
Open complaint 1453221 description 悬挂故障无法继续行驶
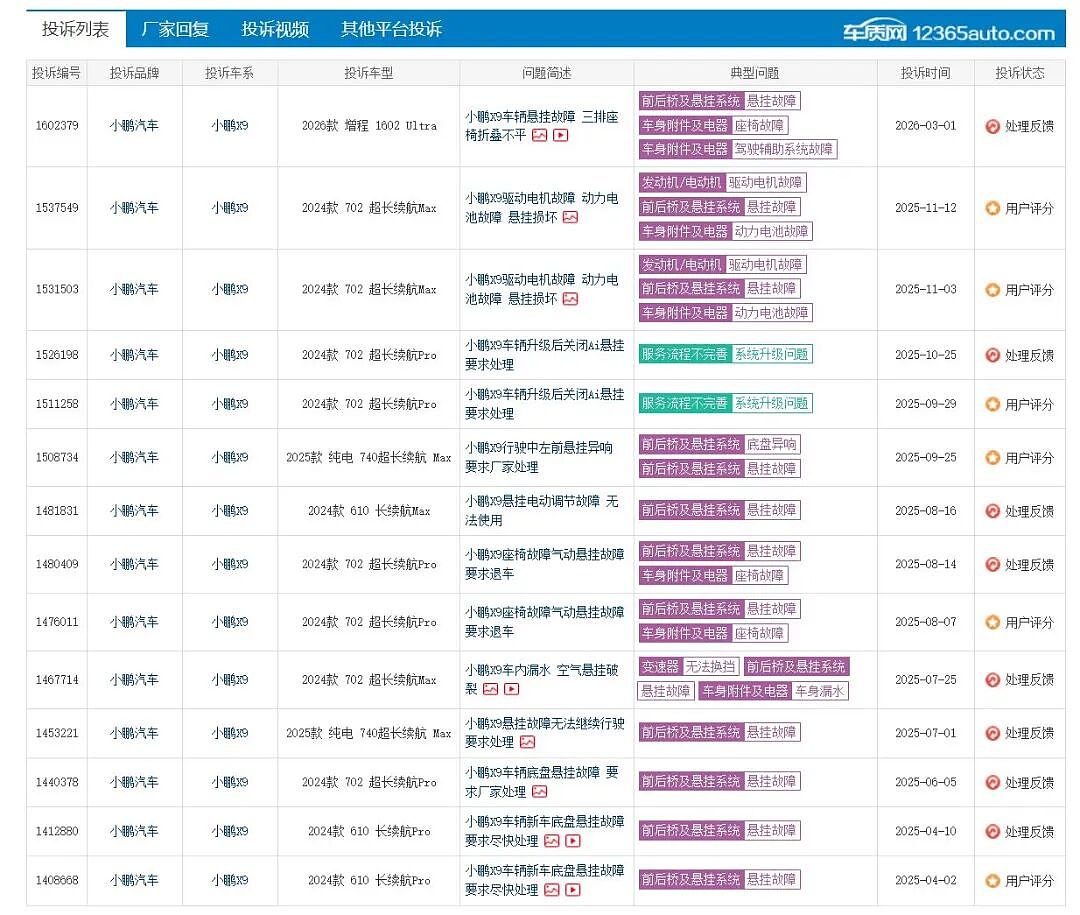545,733
